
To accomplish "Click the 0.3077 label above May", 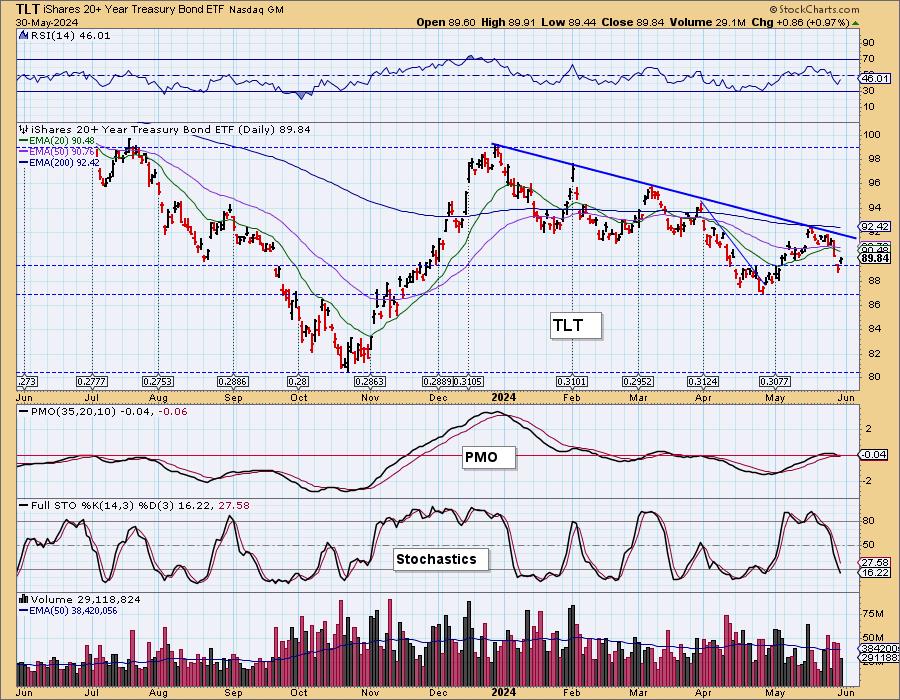I will tap(775, 382).
